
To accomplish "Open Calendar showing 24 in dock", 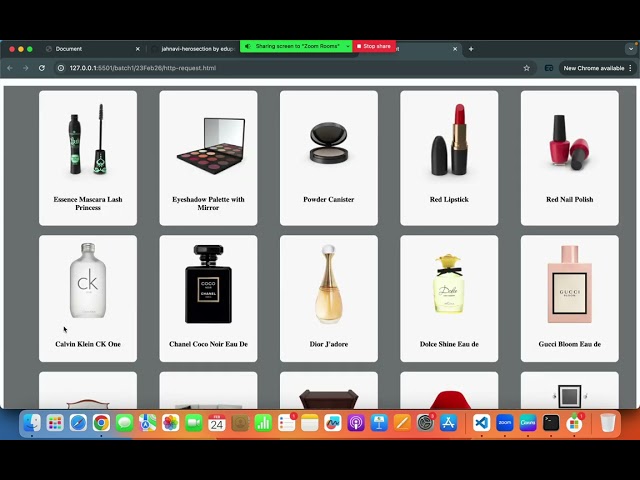I will tap(217, 423).
